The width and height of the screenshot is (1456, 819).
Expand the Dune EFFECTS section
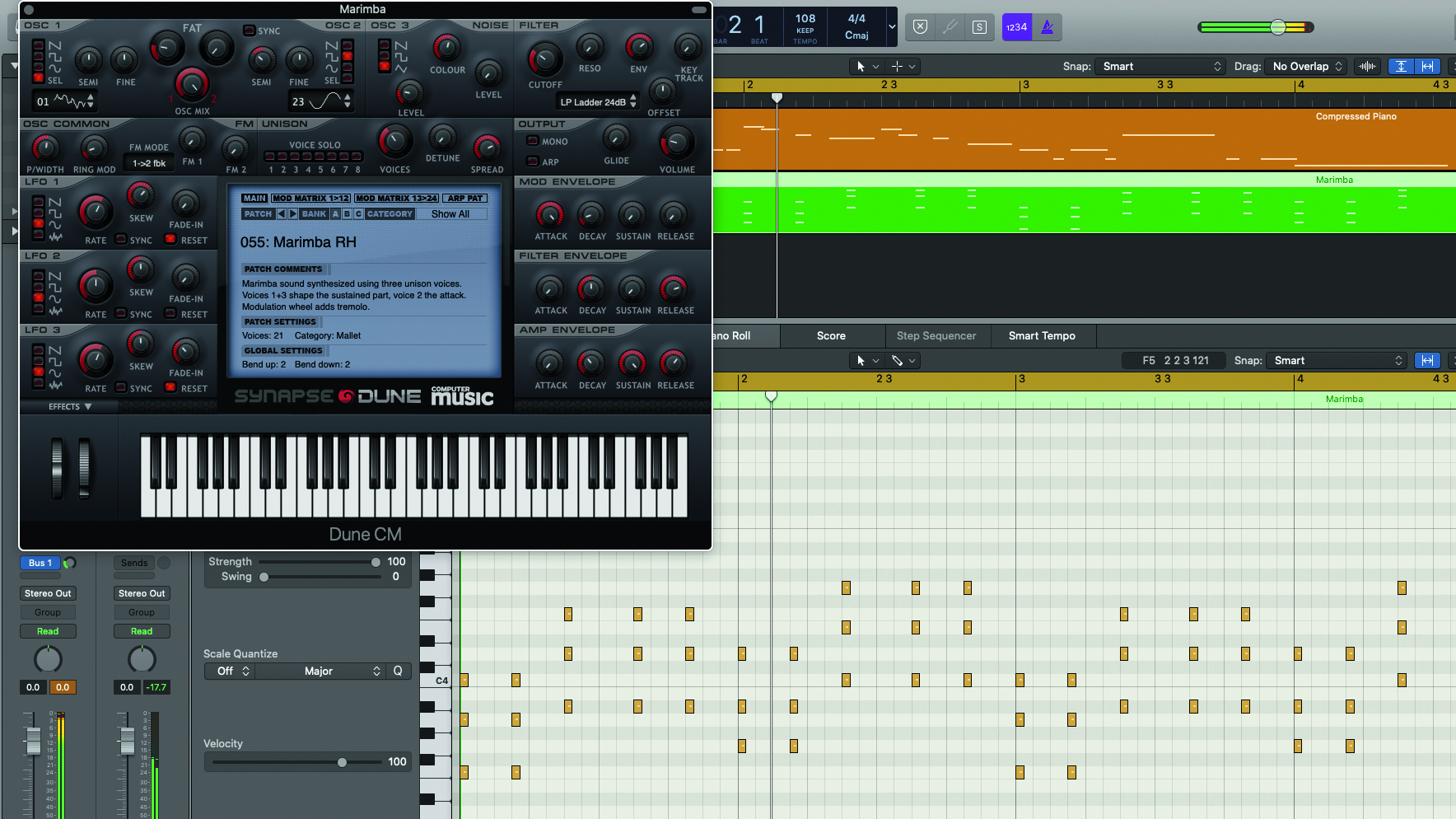(x=70, y=406)
